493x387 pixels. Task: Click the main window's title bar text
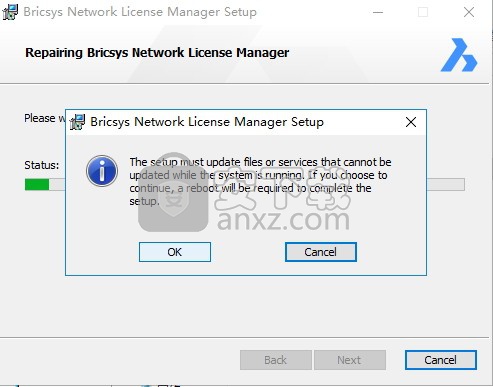[x=140, y=12]
